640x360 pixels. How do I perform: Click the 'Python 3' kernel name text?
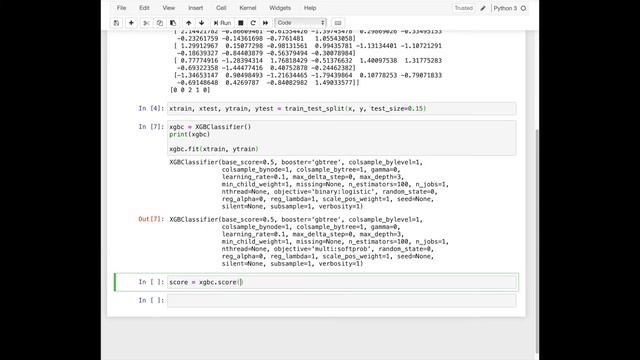505,8
